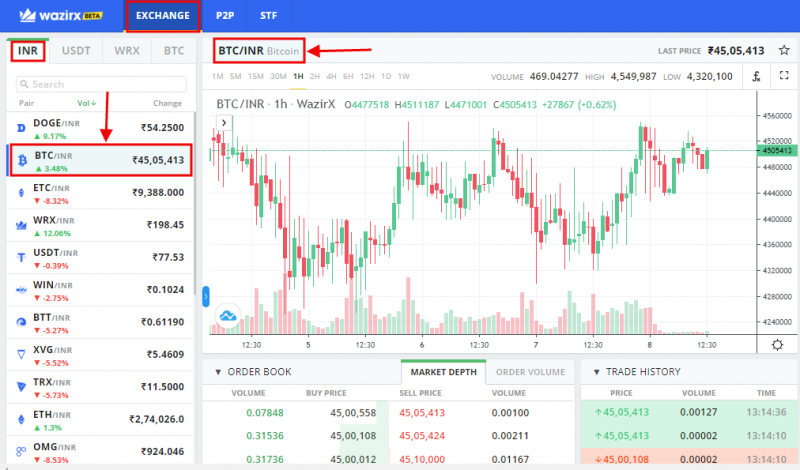The height and width of the screenshot is (470, 800).
Task: Expand the chart drawing toolbar arrow
Action: click(x=223, y=122)
